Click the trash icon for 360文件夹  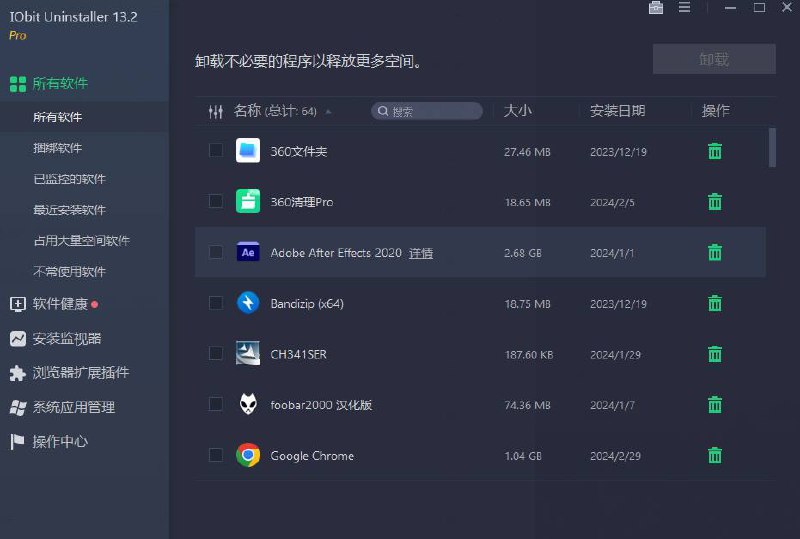(x=715, y=151)
